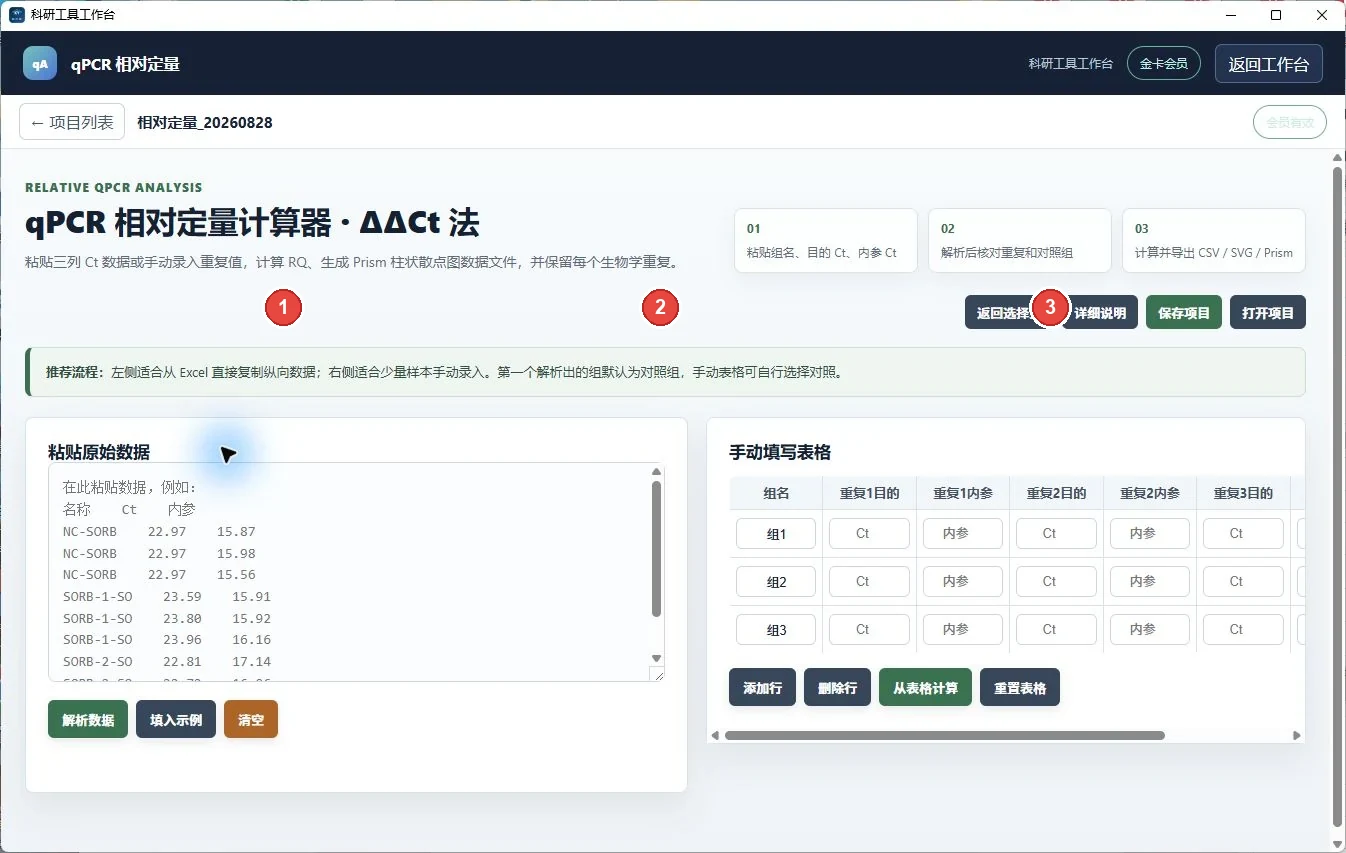This screenshot has width=1346, height=853.
Task: Click the 返回选择 button
Action: (1003, 312)
